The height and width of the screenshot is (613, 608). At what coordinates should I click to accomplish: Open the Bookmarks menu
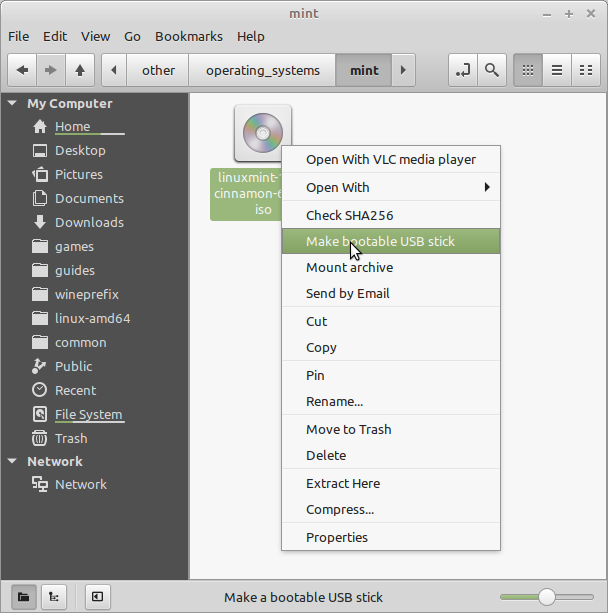point(189,36)
